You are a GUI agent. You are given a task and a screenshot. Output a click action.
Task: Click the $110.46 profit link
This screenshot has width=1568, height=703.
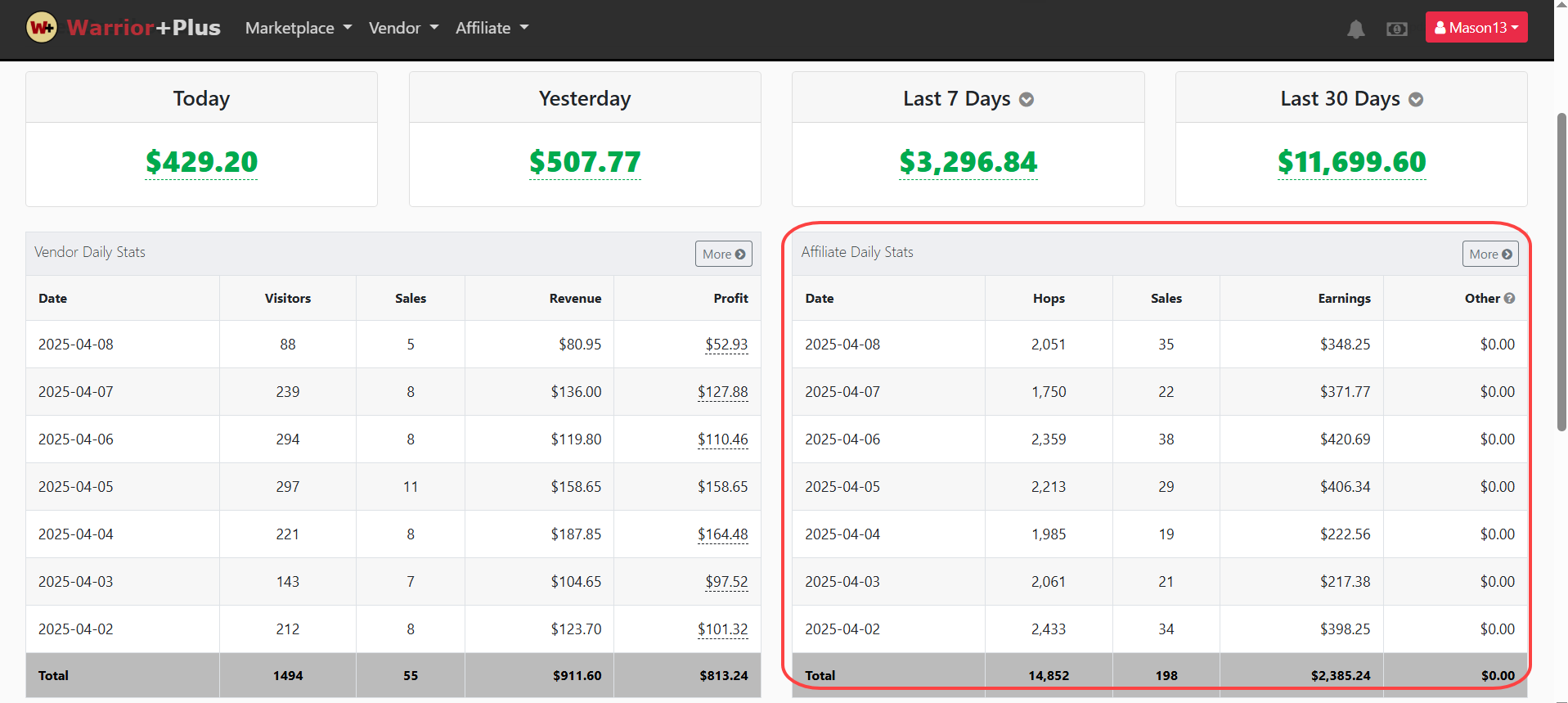click(x=723, y=439)
